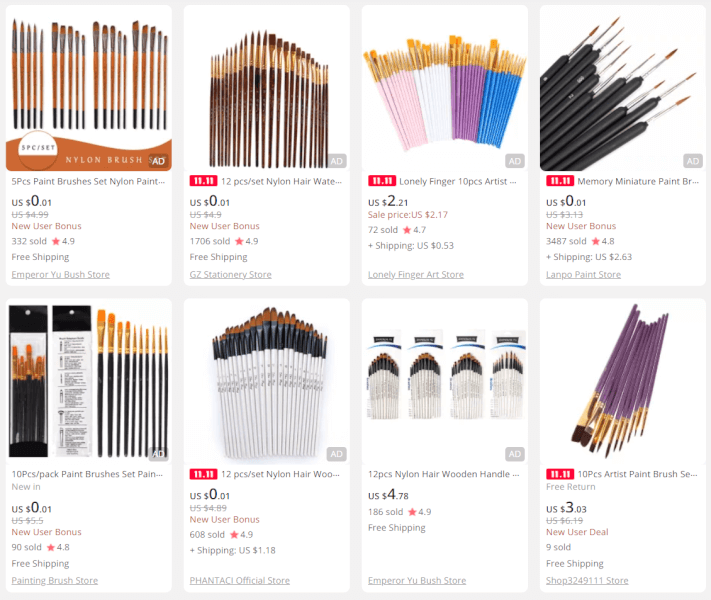Viewport: 711px width, 600px height.
Task: Open 12pcs Nylon Hair Wooden Handle listing title
Action: (x=443, y=474)
